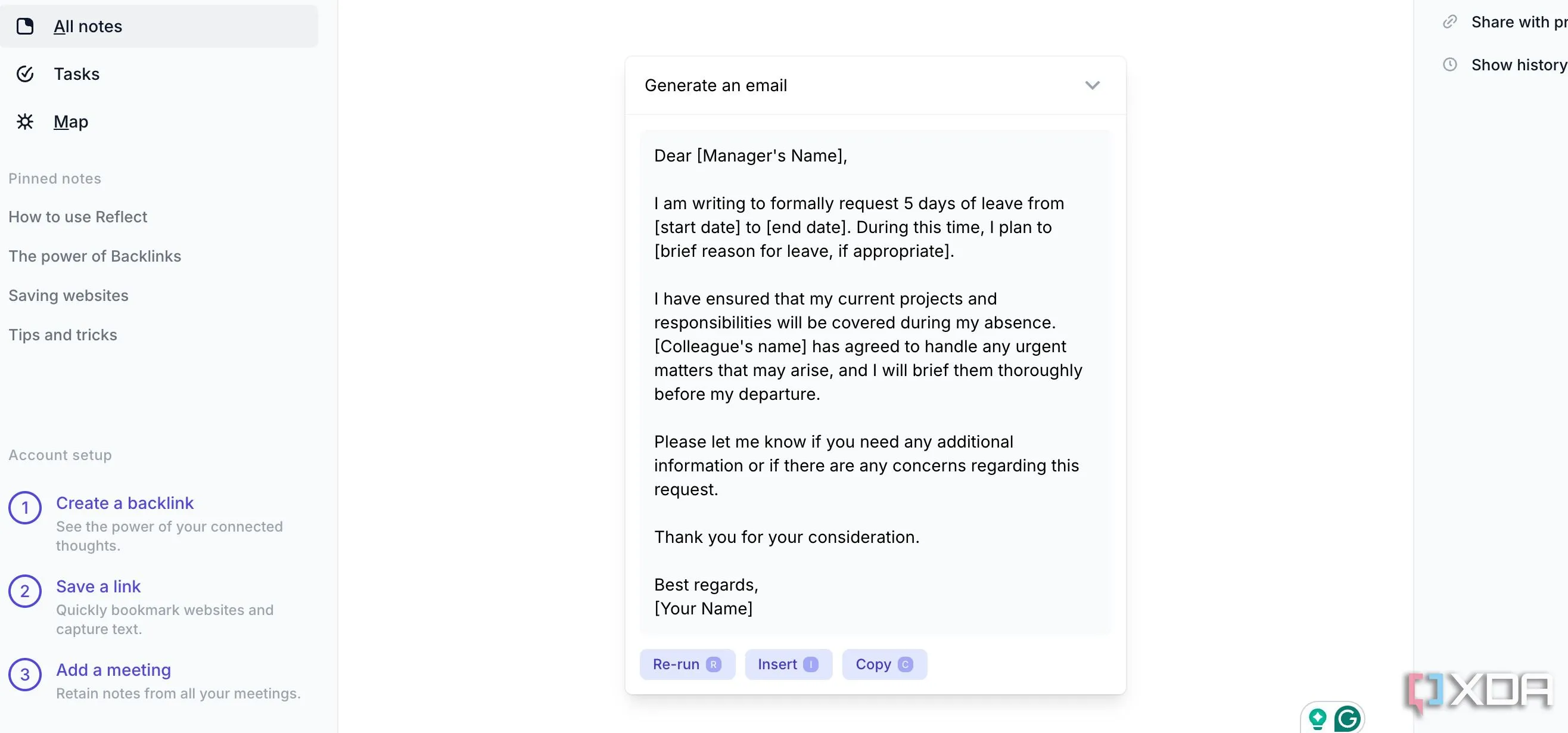The image size is (1568, 733).
Task: Click the Map graph icon
Action: pos(25,122)
